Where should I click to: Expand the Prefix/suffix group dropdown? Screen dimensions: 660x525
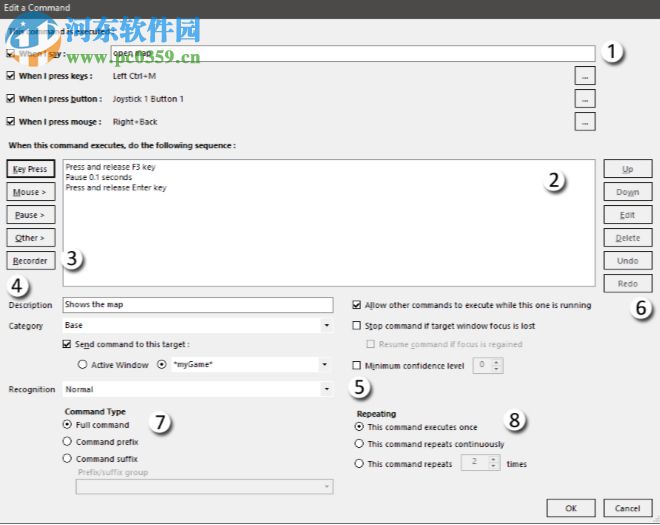(x=327, y=487)
